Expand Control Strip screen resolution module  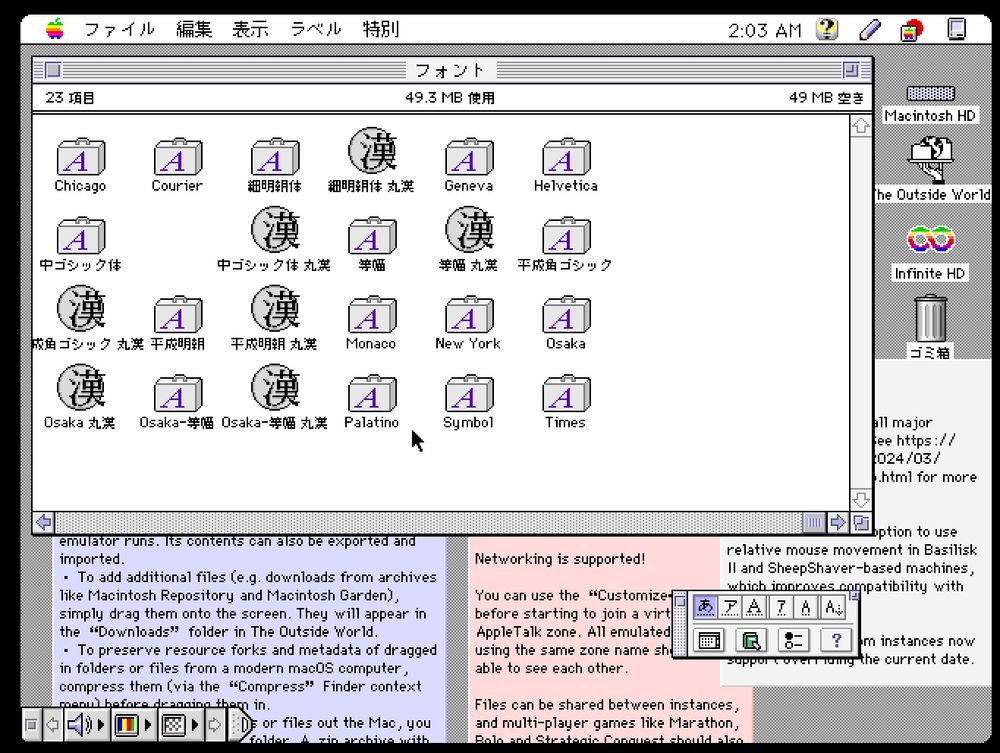pos(180,725)
